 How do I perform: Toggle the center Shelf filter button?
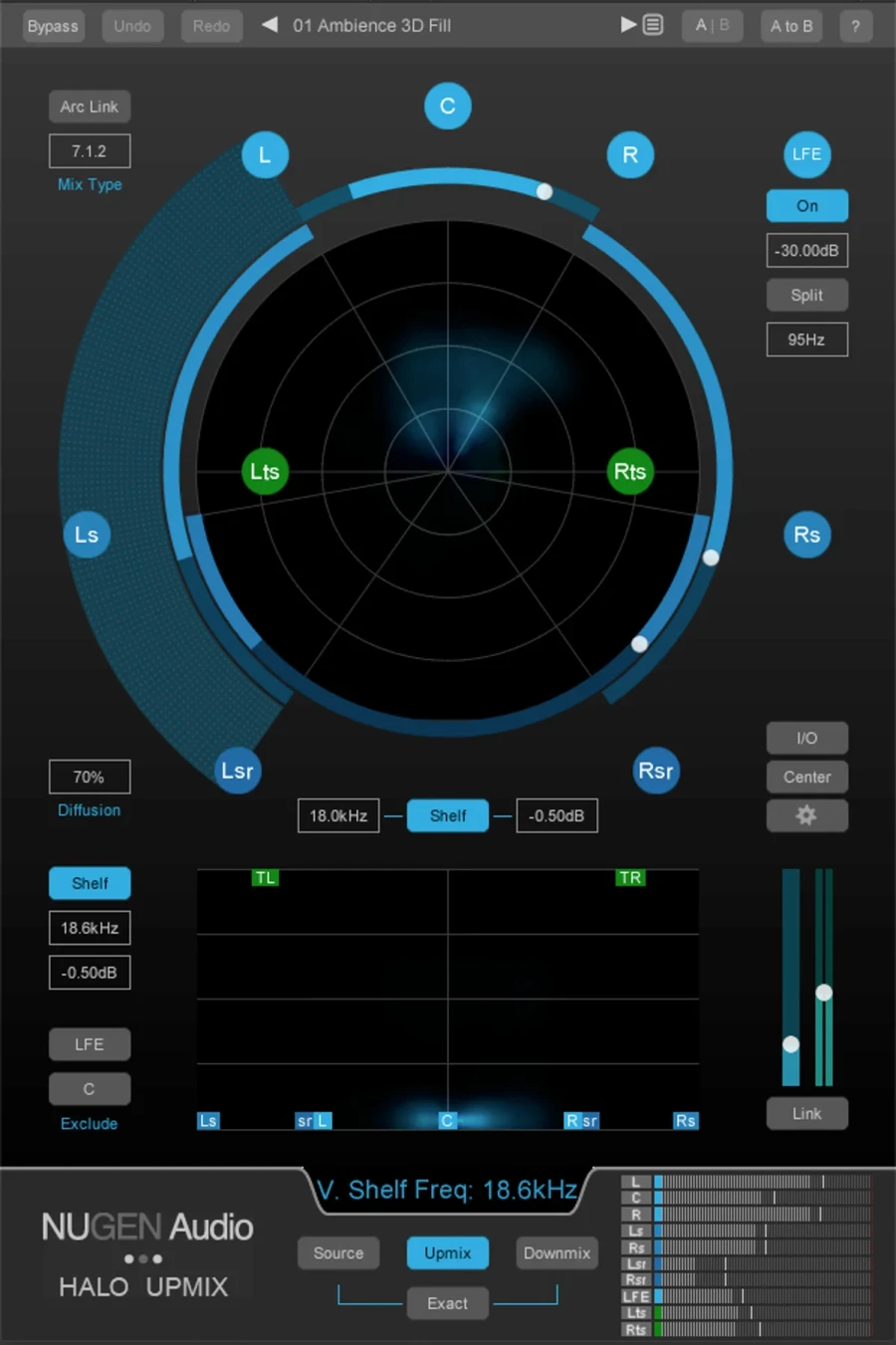pos(447,815)
